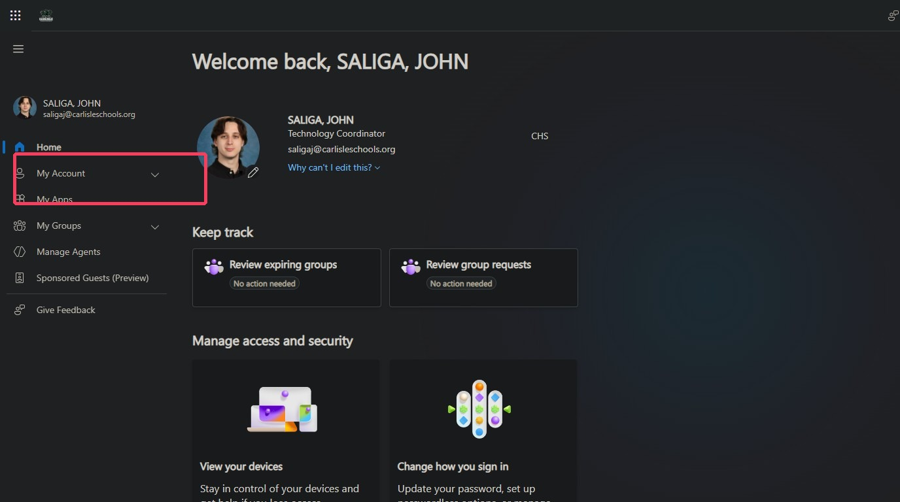The width and height of the screenshot is (900, 502).
Task: Click the Sponsored Guests badge icon
Action: click(x=20, y=278)
